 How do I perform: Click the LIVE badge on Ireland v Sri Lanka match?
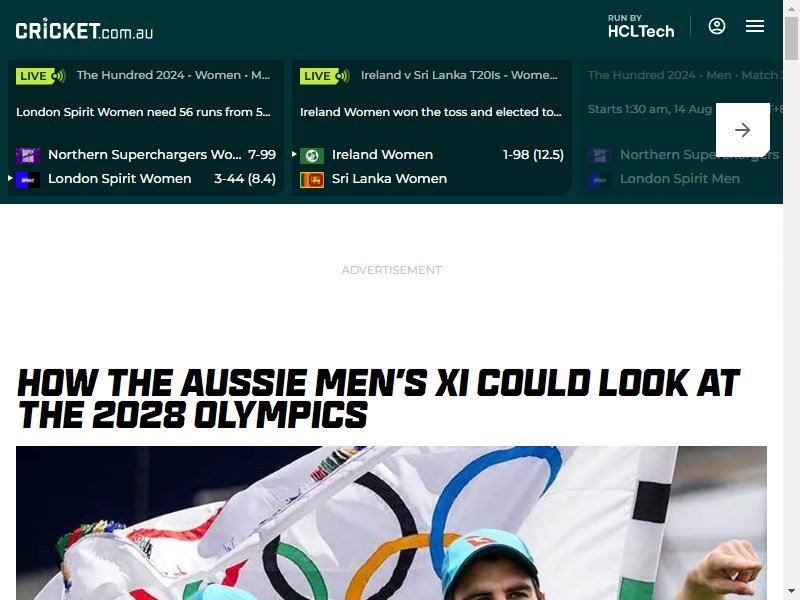(x=324, y=76)
